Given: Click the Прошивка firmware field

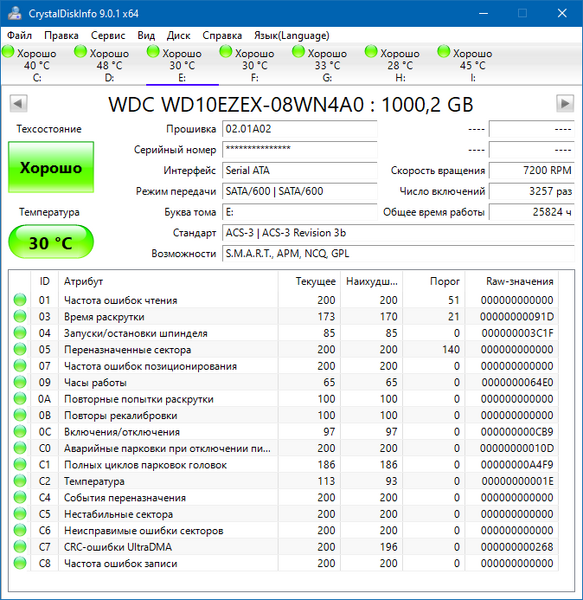Looking at the screenshot, I should 300,129.
